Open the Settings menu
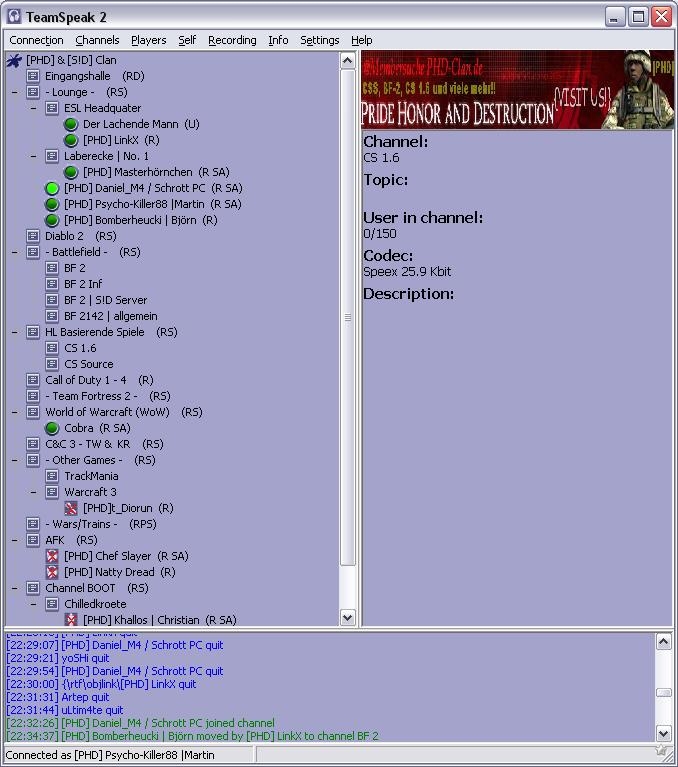 click(x=320, y=40)
